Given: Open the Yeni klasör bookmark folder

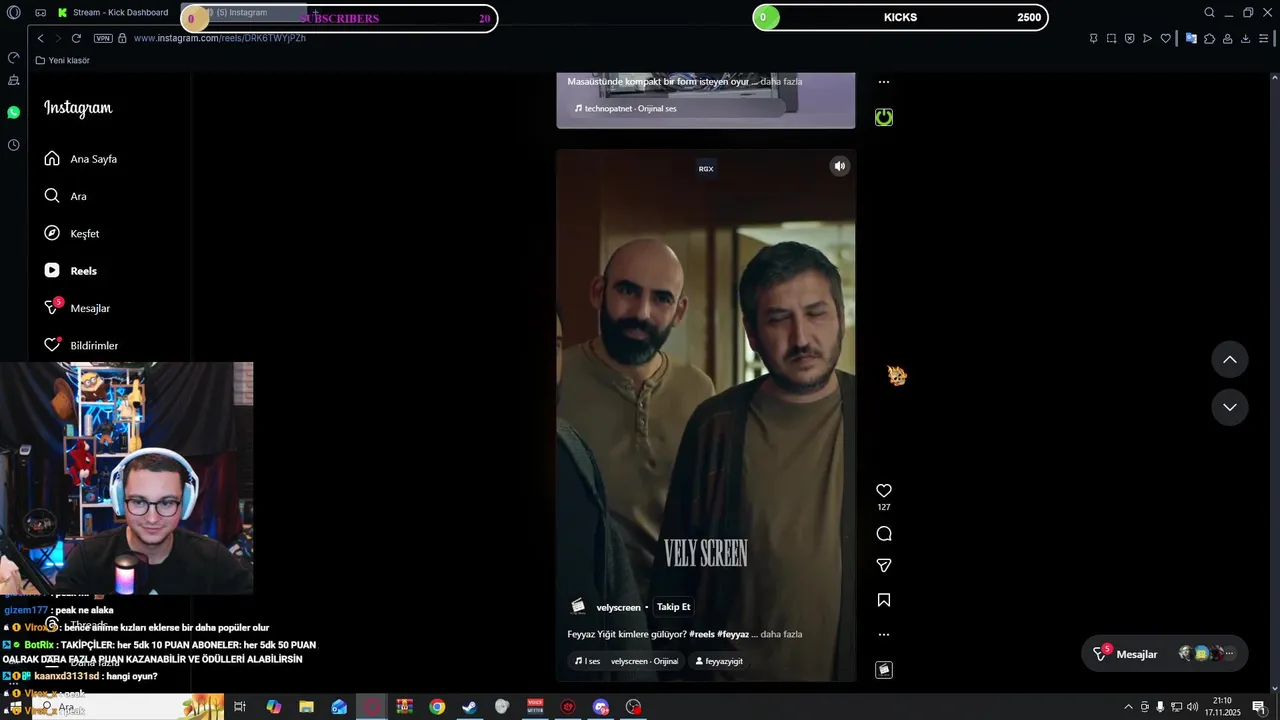Looking at the screenshot, I should coord(62,60).
